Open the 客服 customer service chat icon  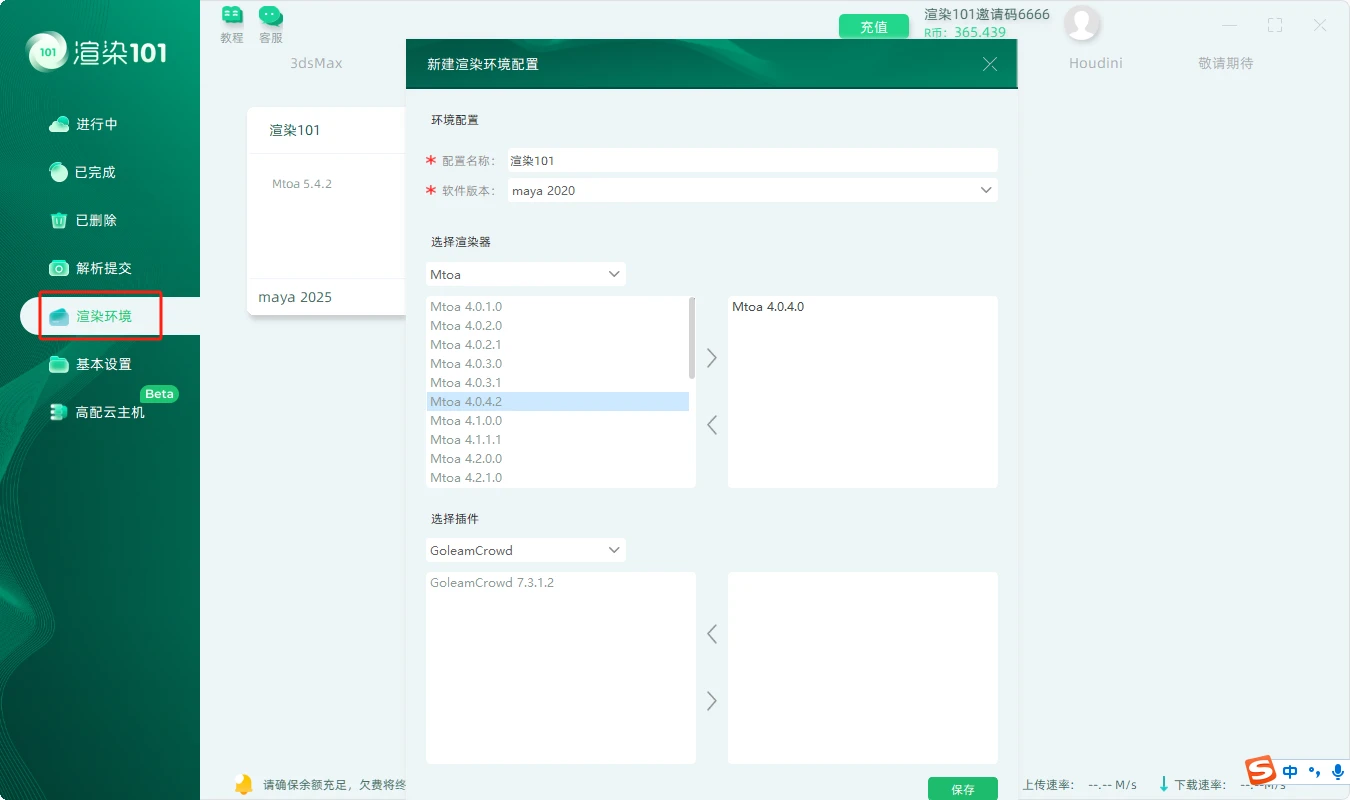click(270, 15)
